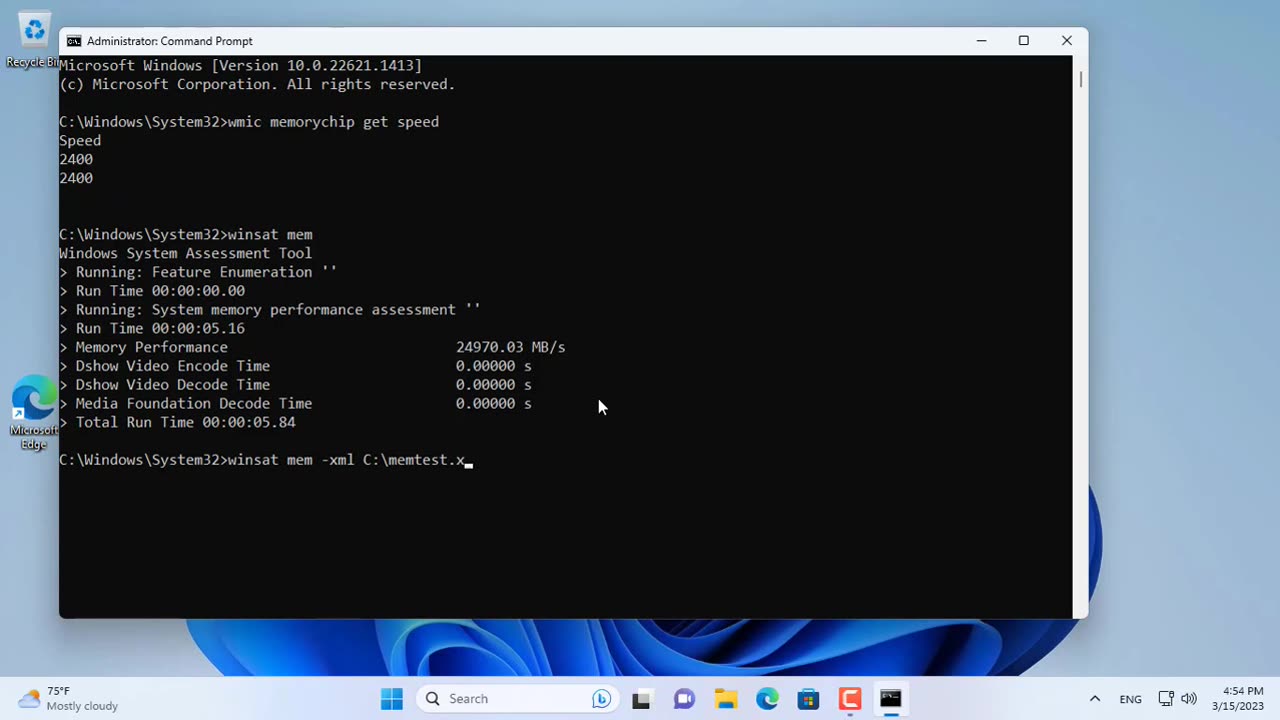The width and height of the screenshot is (1280, 720).
Task: Click the 'Dshow Video Decode Time' line
Action: tap(295, 385)
